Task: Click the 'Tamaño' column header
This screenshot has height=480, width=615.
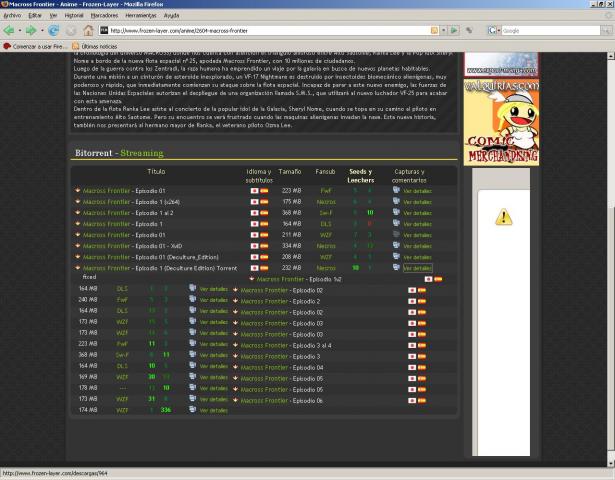Action: tap(290, 171)
